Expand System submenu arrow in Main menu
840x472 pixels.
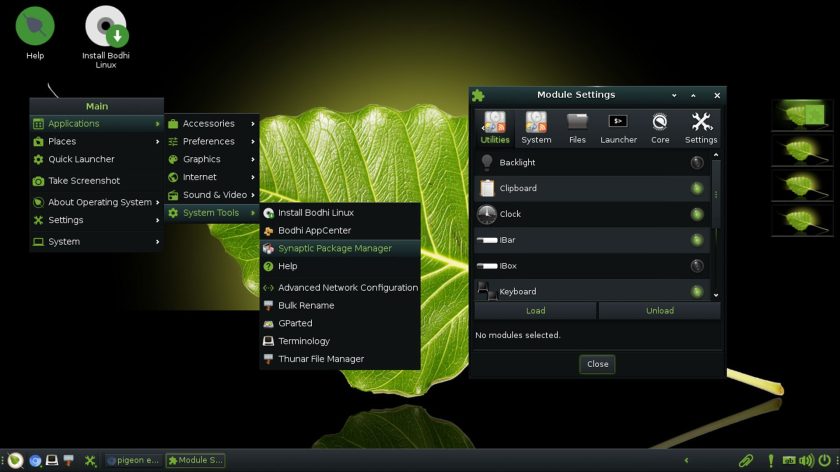click(158, 242)
